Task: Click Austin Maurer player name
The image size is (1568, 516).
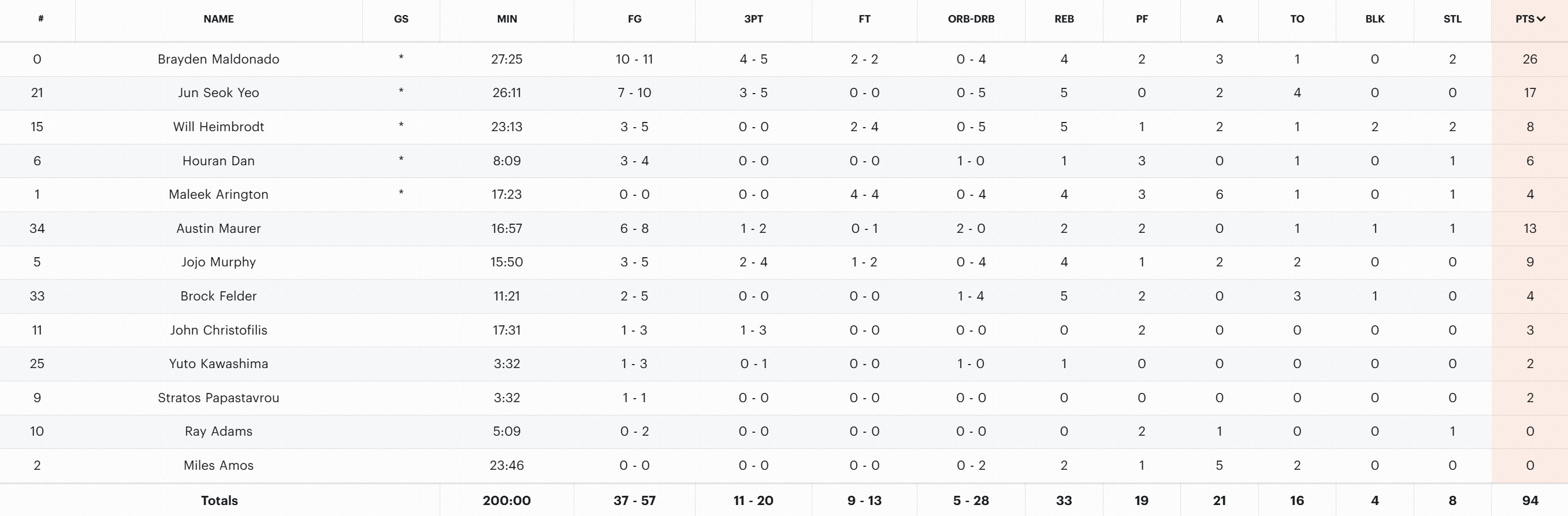Action: [x=218, y=228]
